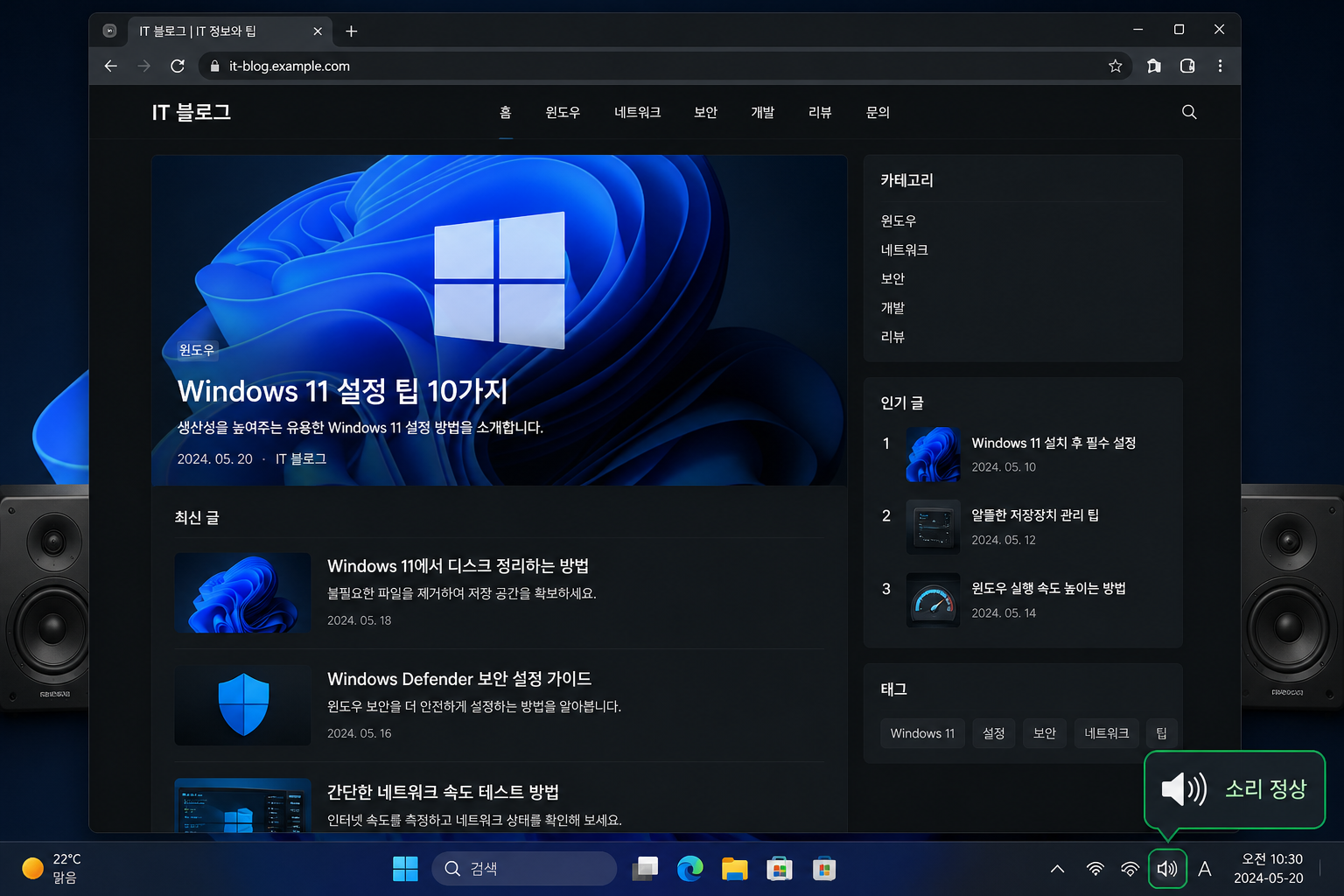The width and height of the screenshot is (1344, 896).
Task: Open 리뷰 in the top navigation
Action: click(x=820, y=112)
